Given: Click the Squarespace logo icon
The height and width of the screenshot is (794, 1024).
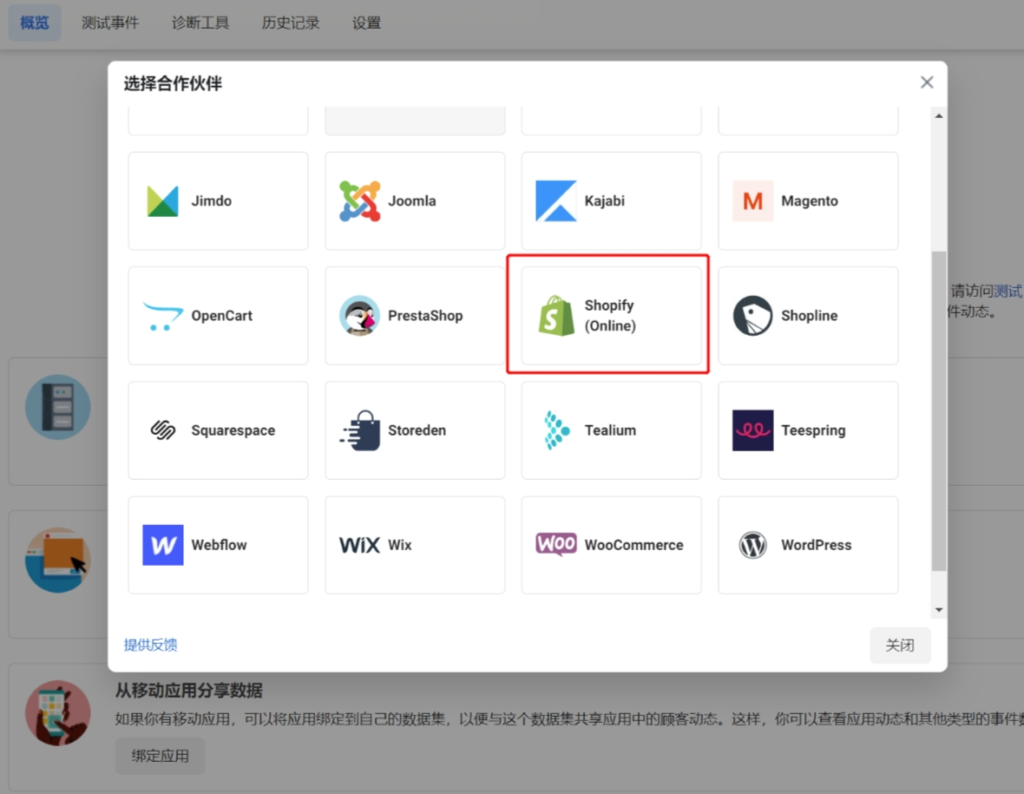Looking at the screenshot, I should click(x=163, y=430).
